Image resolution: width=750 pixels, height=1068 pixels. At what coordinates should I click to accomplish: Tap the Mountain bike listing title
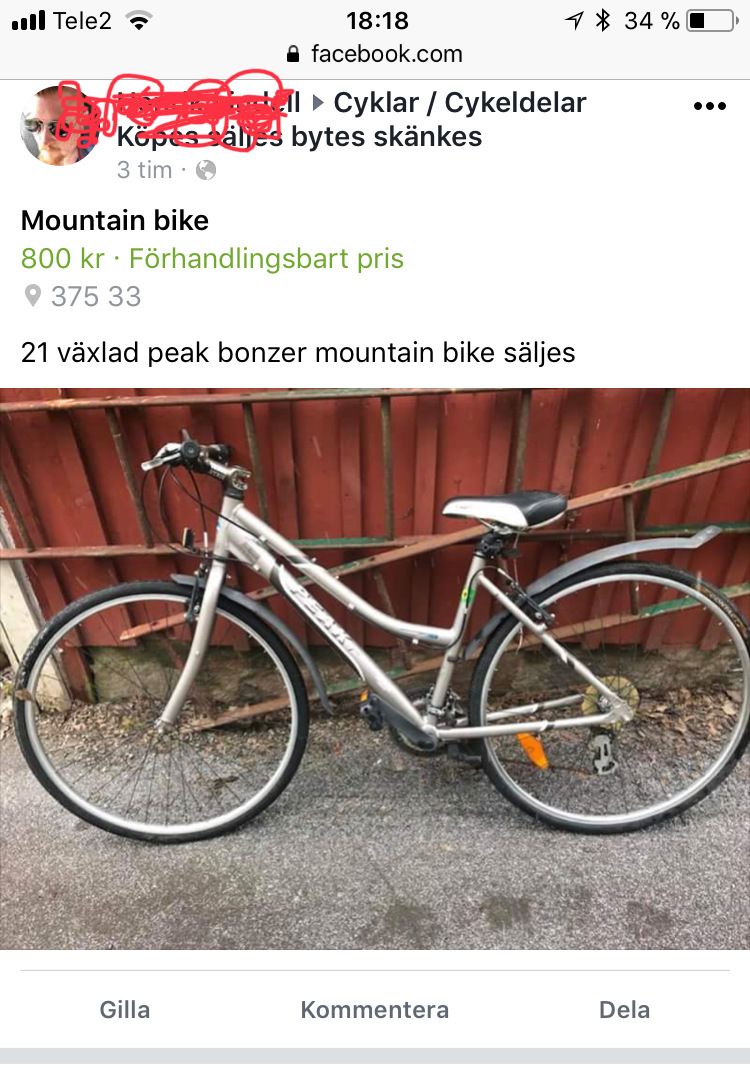tap(115, 220)
